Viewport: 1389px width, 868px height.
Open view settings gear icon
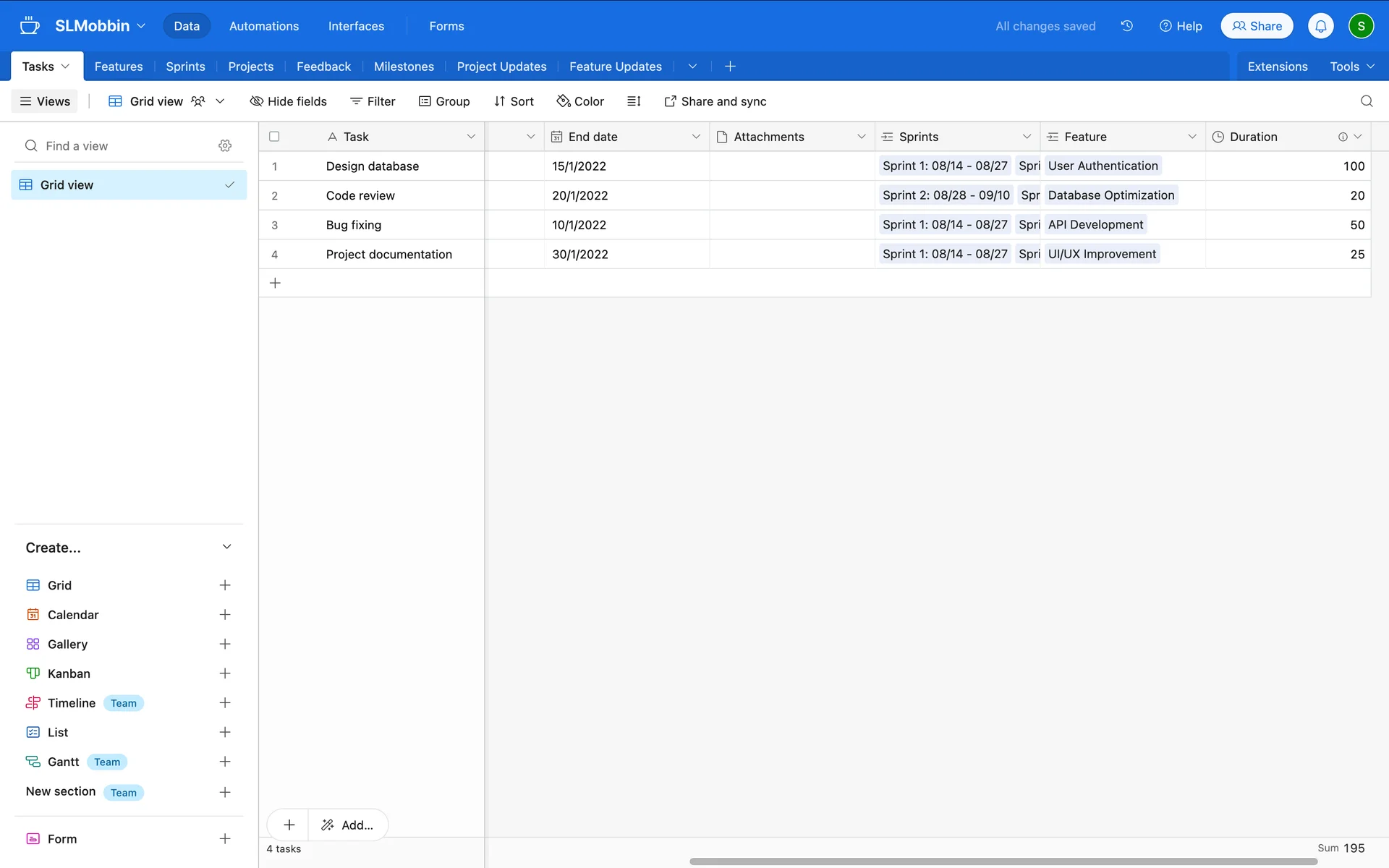[225, 146]
